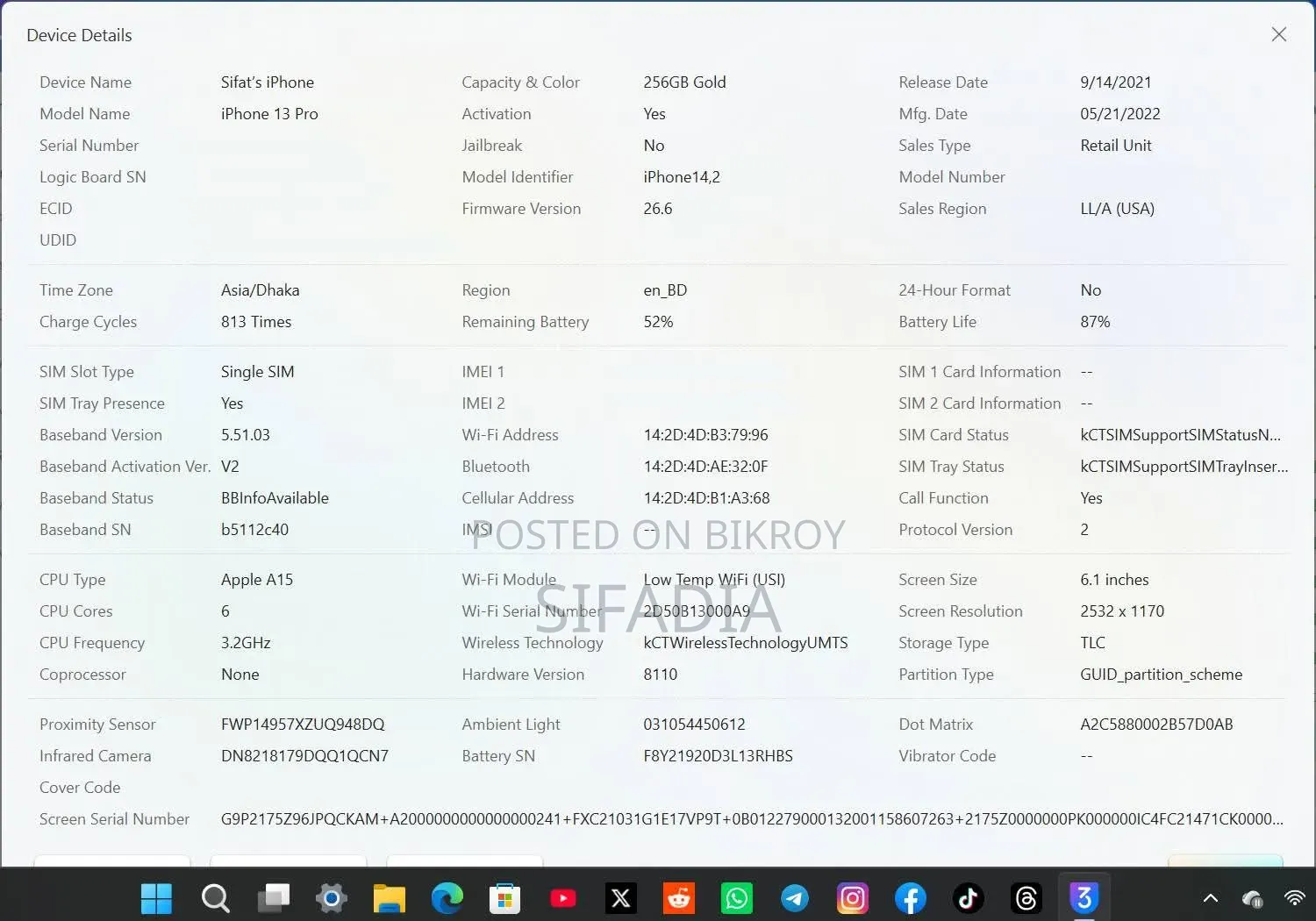Launch Settings from the taskbar gear icon
Image resolution: width=1316 pixels, height=921 pixels.
(x=332, y=898)
